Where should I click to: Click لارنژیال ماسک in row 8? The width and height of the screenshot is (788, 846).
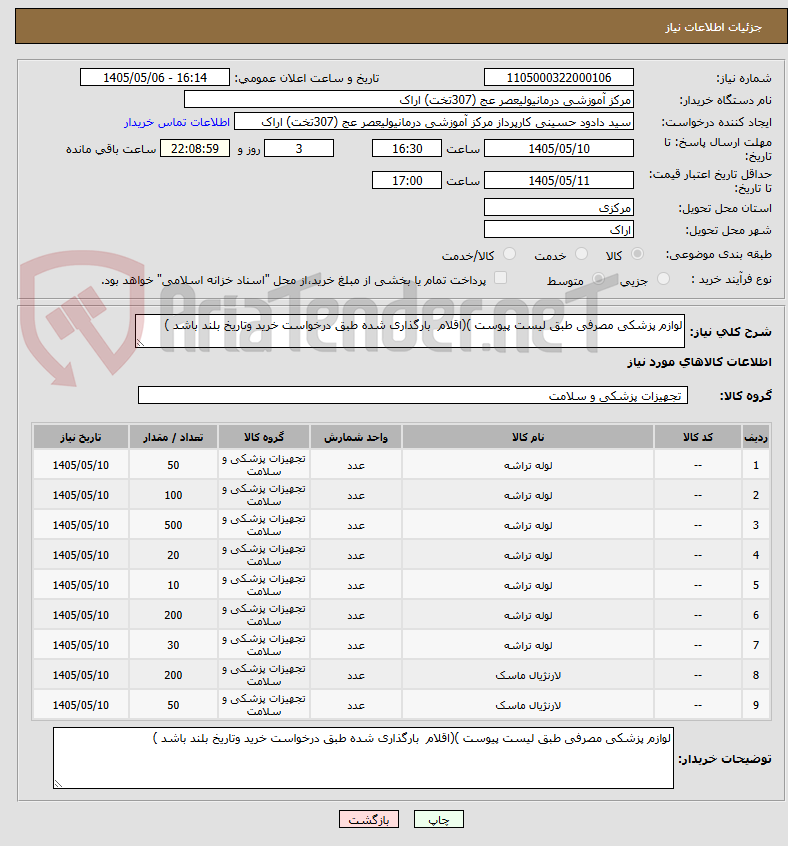tap(528, 676)
